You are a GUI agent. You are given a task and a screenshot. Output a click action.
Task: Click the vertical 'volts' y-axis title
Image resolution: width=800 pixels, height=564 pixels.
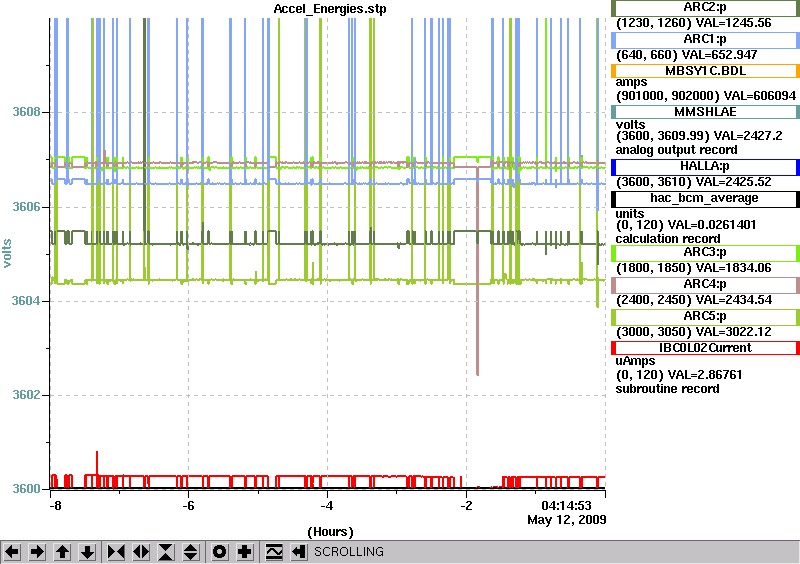pos(7,253)
